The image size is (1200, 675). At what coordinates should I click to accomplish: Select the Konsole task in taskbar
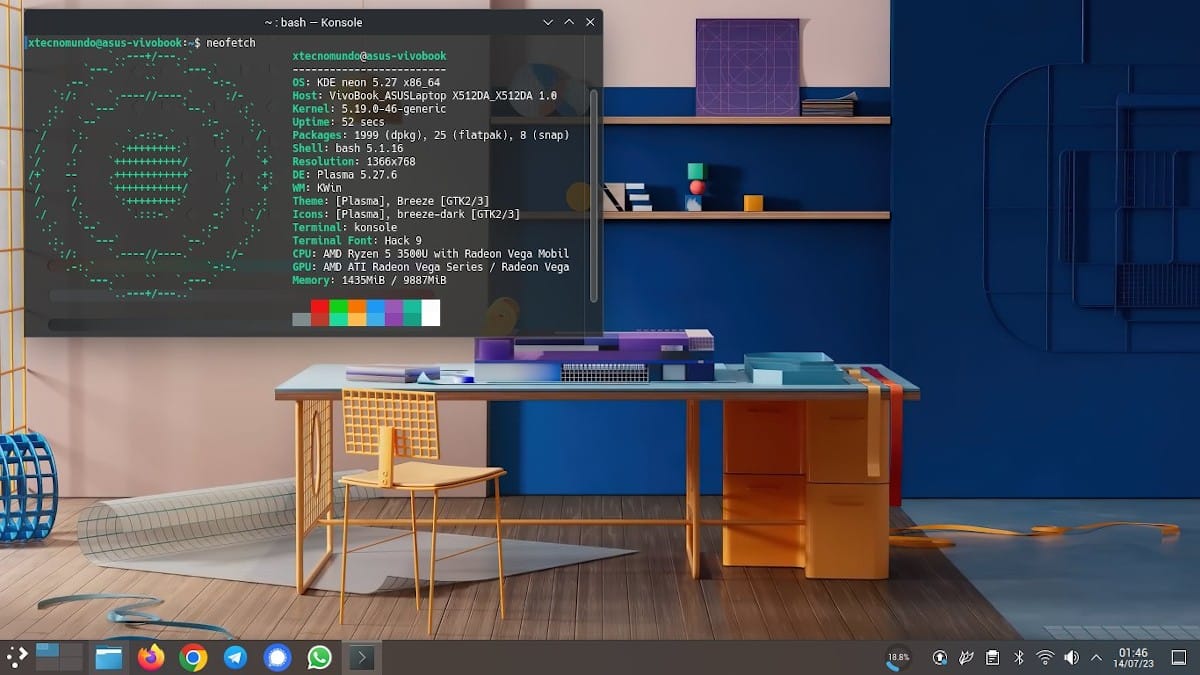(361, 657)
